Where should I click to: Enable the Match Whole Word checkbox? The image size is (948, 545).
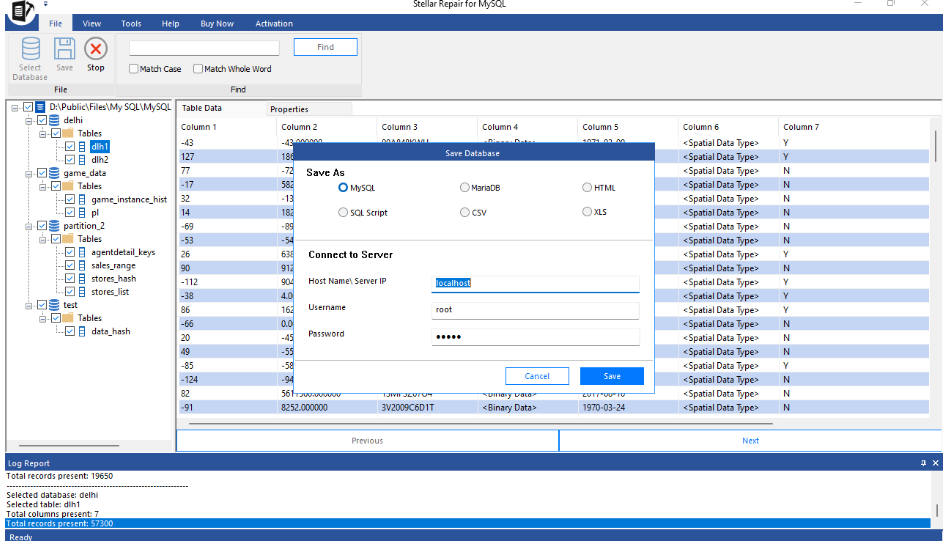point(198,69)
